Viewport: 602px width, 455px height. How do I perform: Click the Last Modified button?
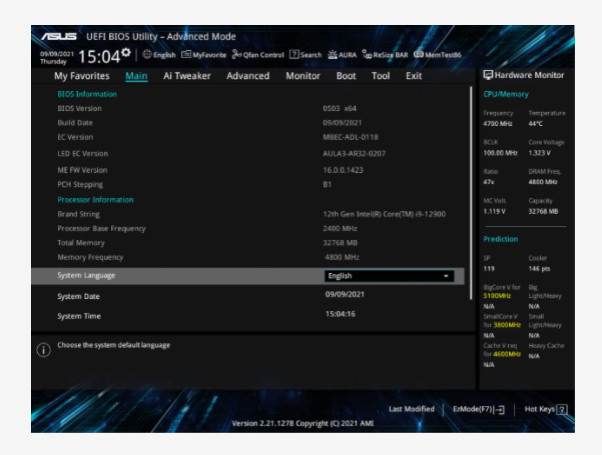point(411,409)
